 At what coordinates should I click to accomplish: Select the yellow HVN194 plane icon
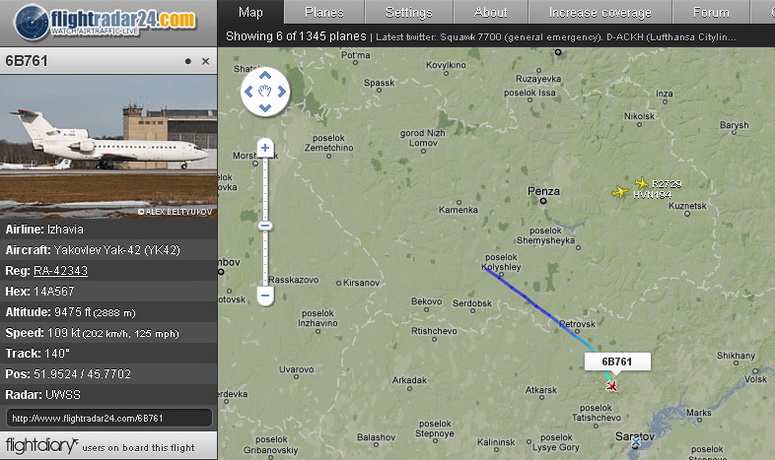(620, 192)
